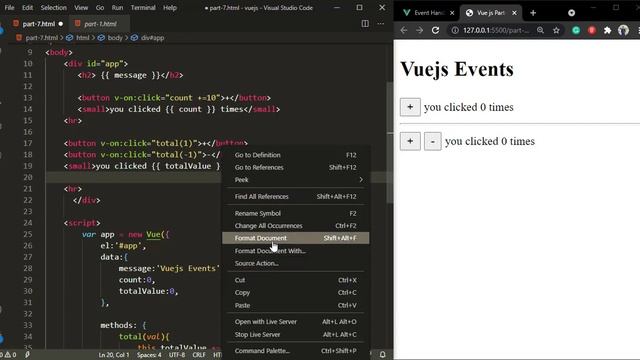
Task: Click the errors and warnings status indicator
Action: [x=8, y=354]
